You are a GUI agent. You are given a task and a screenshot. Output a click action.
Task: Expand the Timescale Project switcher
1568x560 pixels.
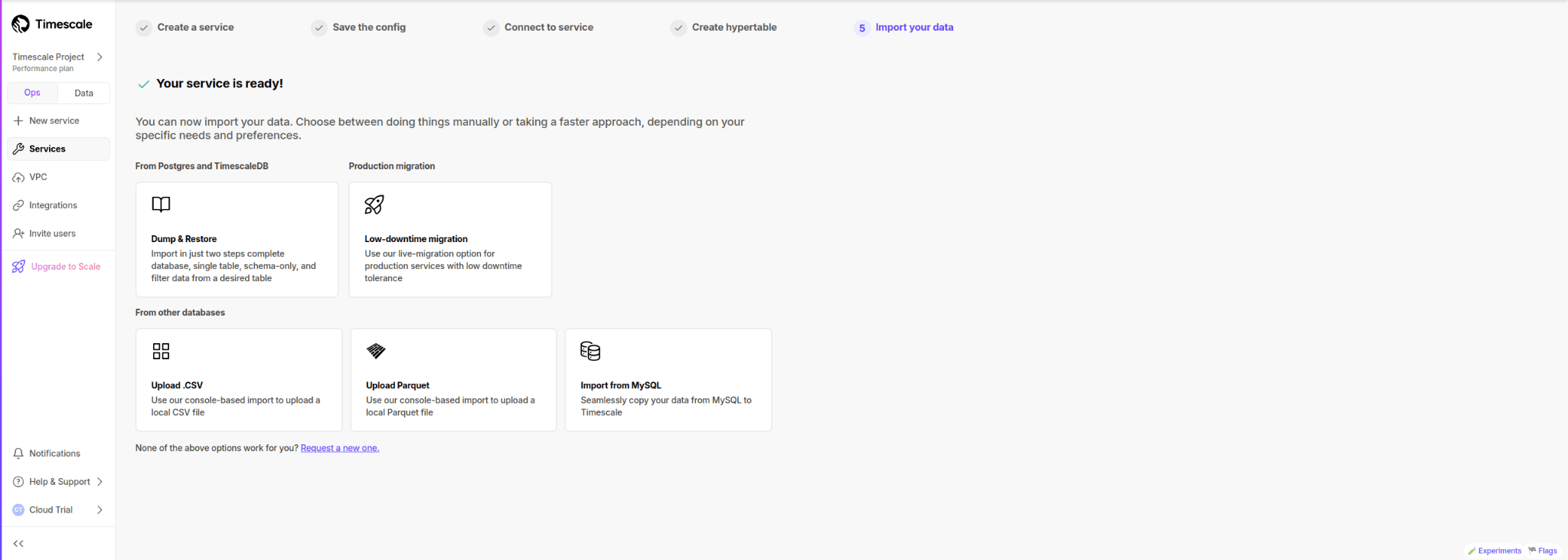100,57
